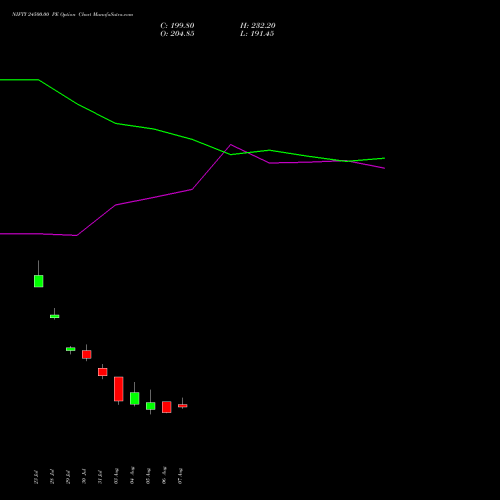Screen dimensions: 500x500
Task: Click the green candle for 05 Aug
Action: [151, 406]
